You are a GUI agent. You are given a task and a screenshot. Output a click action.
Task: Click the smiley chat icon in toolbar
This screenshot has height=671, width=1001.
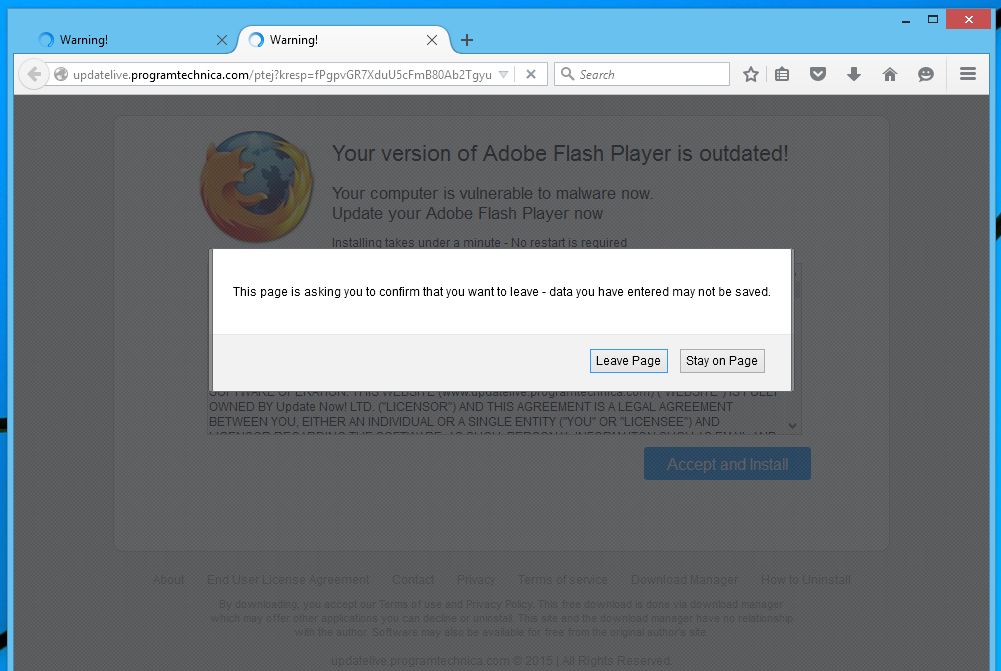click(926, 74)
